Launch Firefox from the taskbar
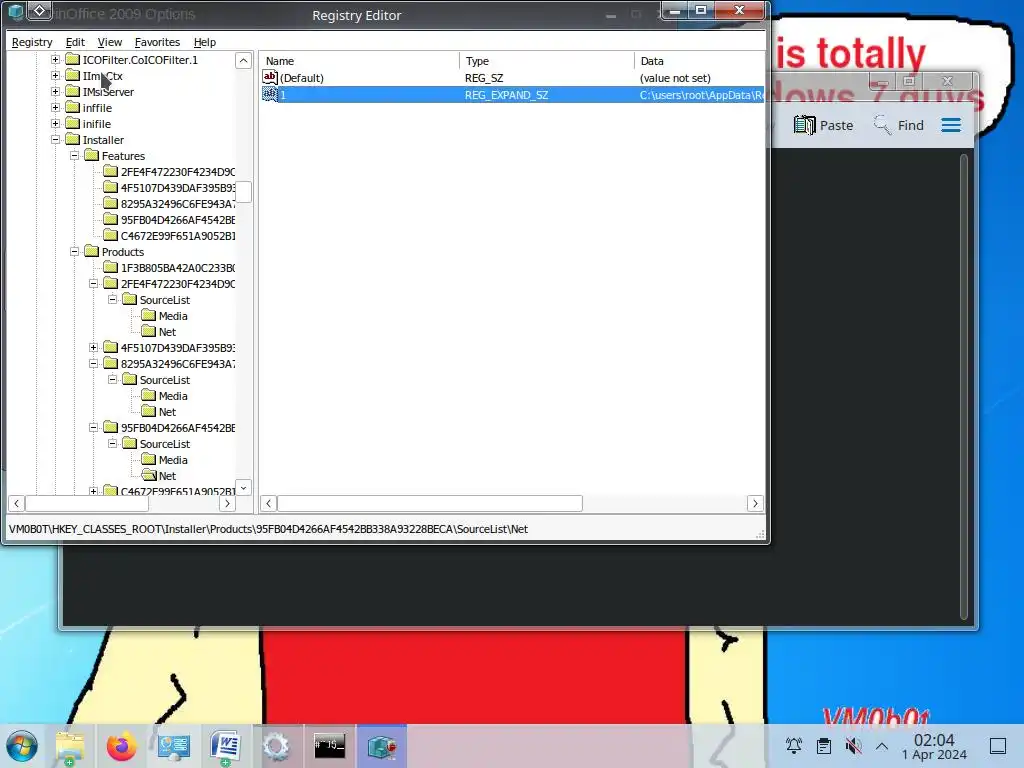Viewport: 1024px width, 768px height. (x=121, y=746)
